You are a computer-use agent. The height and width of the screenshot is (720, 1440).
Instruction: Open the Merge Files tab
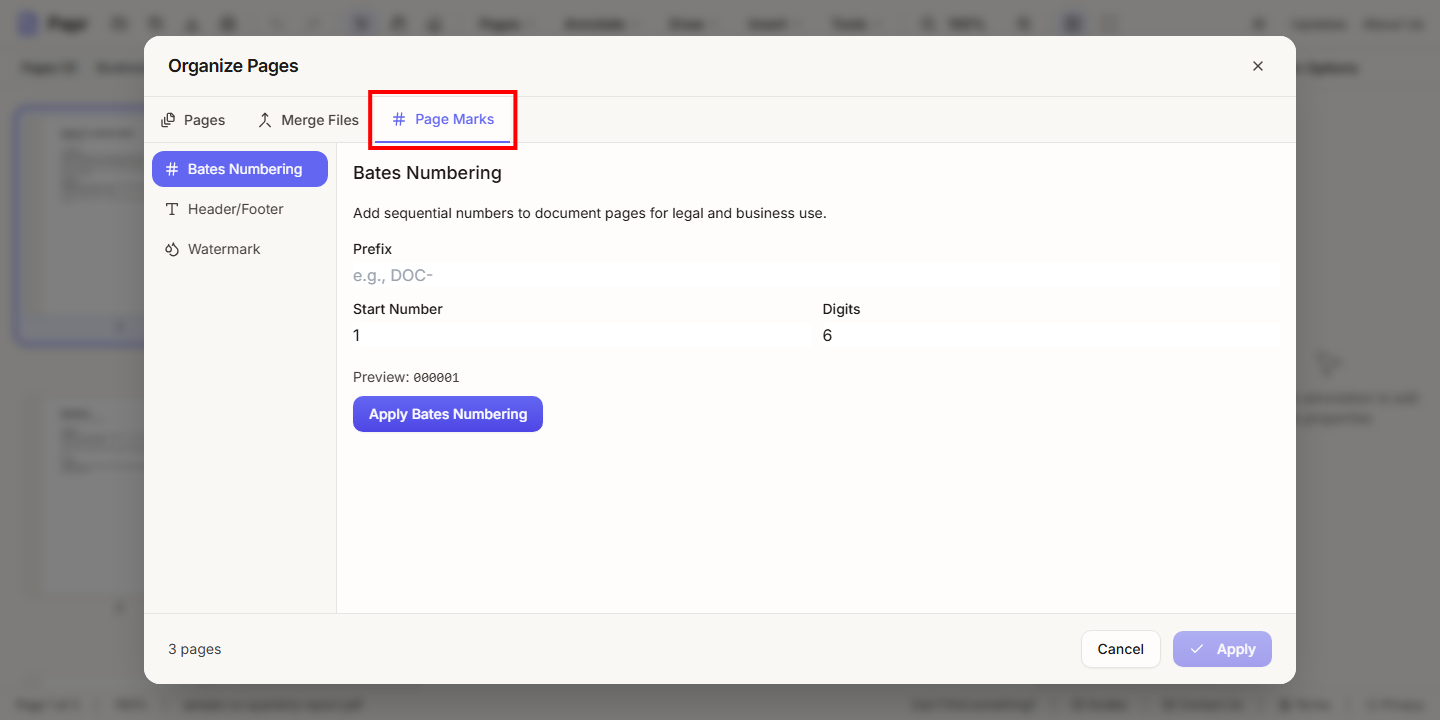[x=308, y=120]
